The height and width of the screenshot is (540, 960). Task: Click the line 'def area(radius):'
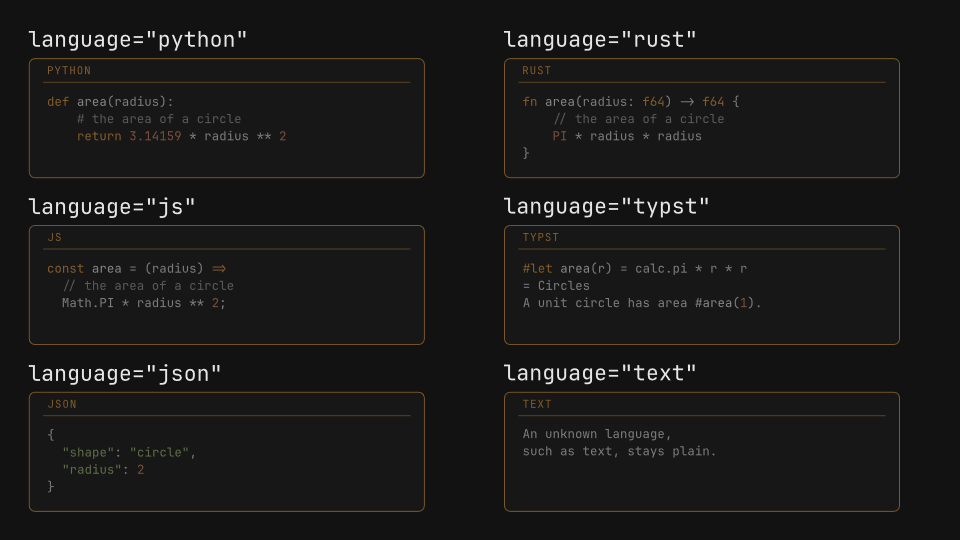click(x=110, y=102)
